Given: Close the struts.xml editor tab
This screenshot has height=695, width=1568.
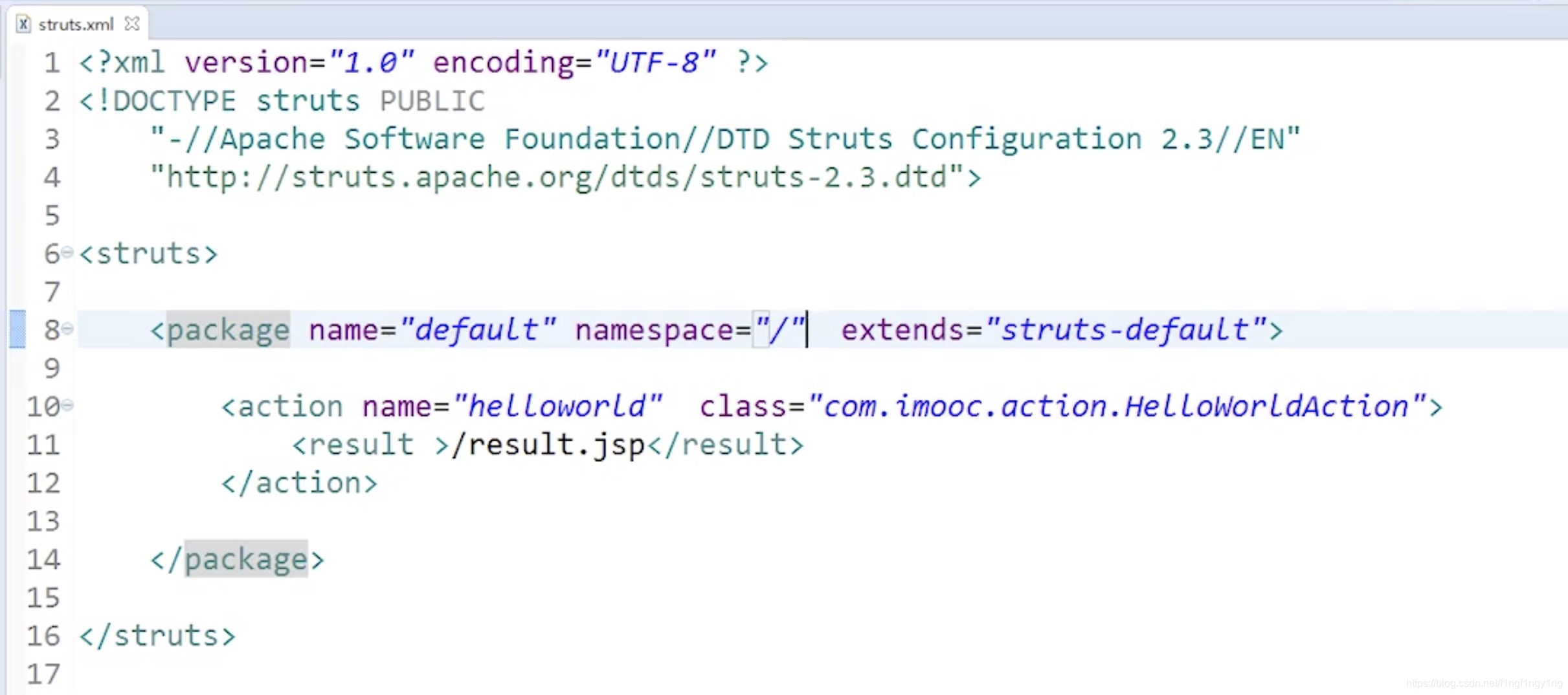Looking at the screenshot, I should click(132, 24).
